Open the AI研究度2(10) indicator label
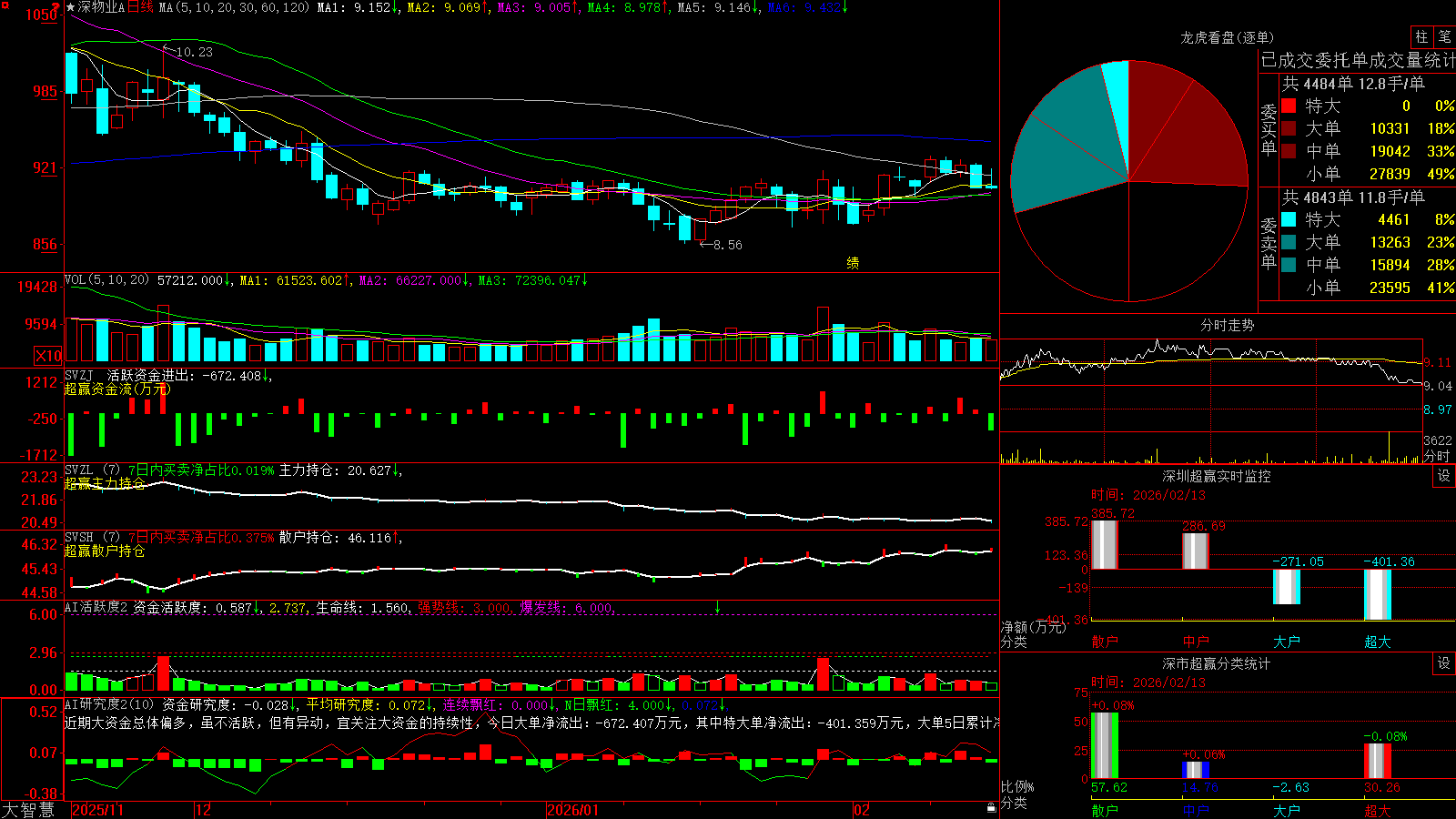The width and height of the screenshot is (1456, 819). pyautogui.click(x=110, y=704)
